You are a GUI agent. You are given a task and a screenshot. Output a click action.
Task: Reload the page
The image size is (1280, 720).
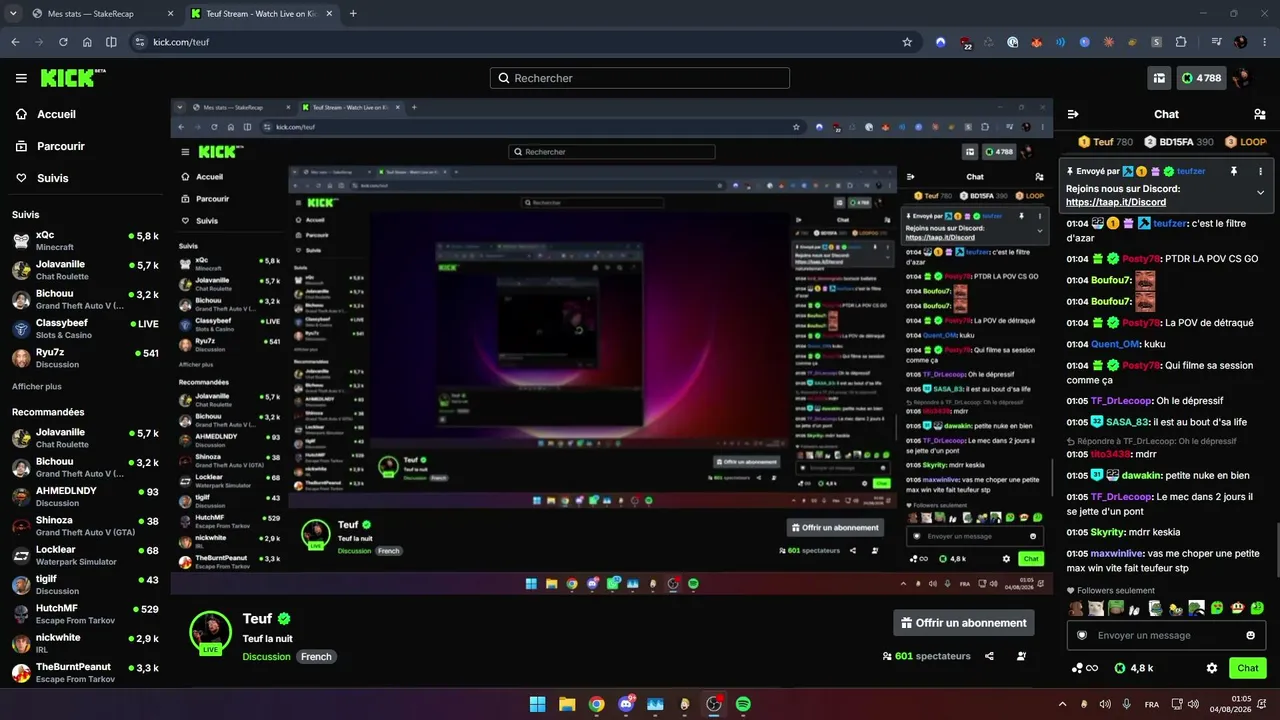[63, 42]
